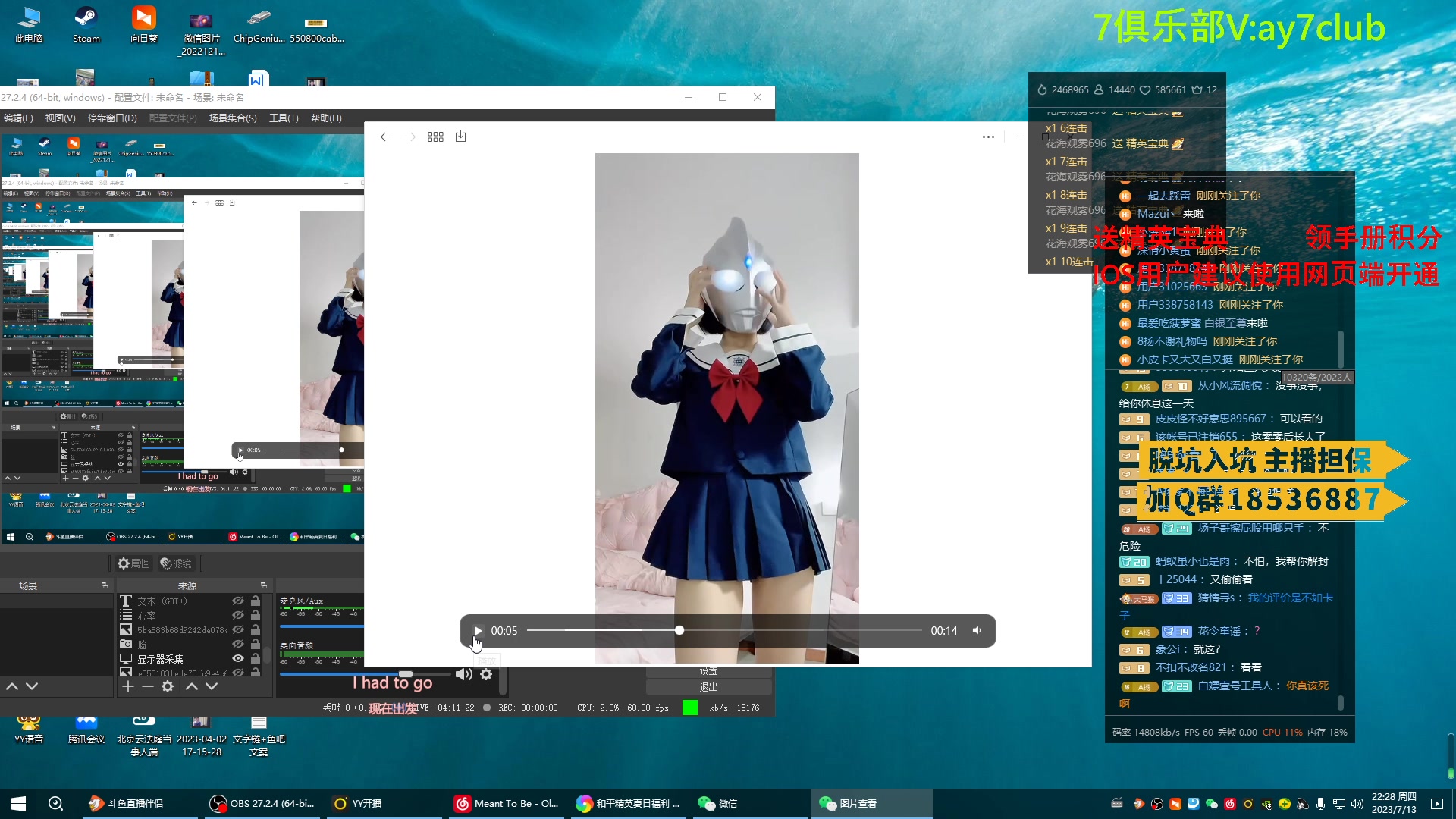Open the 场景集合(S) menu
Image resolution: width=1456 pixels, height=819 pixels.
233,118
